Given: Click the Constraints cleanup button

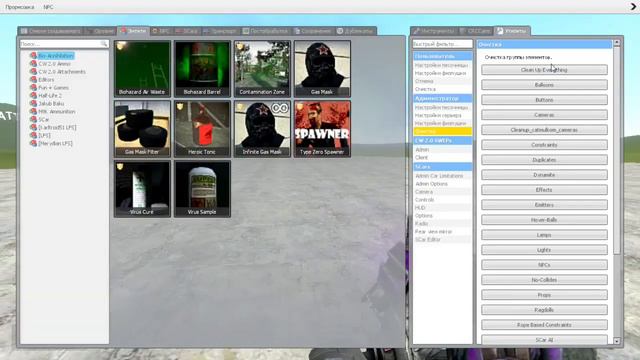Looking at the screenshot, I should pyautogui.click(x=544, y=145).
